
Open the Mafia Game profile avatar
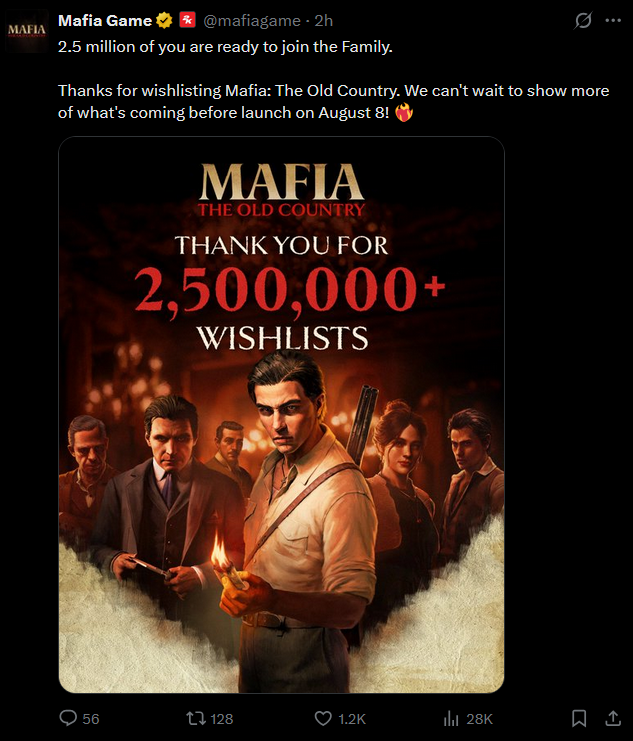point(26,30)
